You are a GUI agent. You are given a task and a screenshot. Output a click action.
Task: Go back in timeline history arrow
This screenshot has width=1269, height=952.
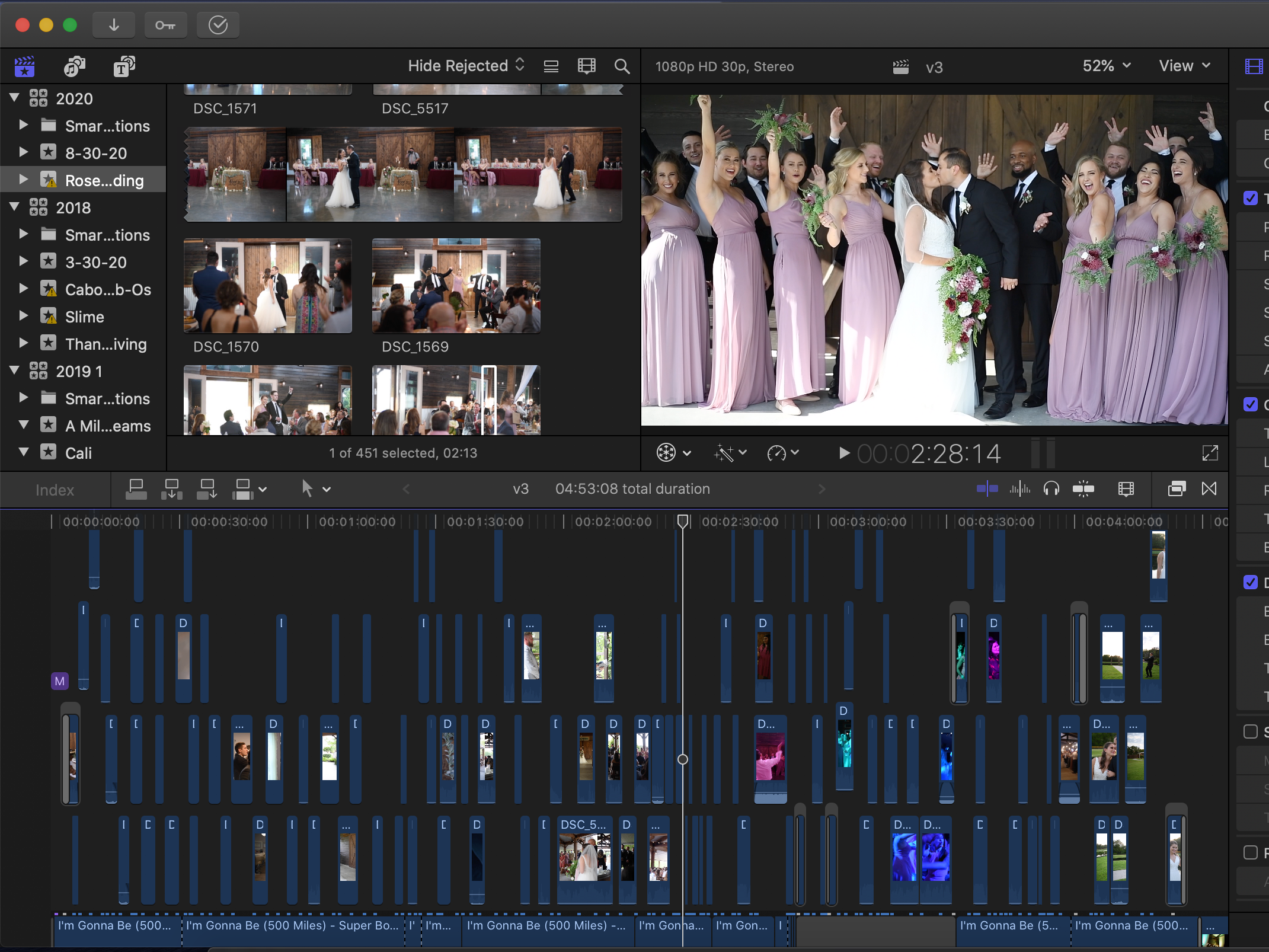pyautogui.click(x=406, y=489)
